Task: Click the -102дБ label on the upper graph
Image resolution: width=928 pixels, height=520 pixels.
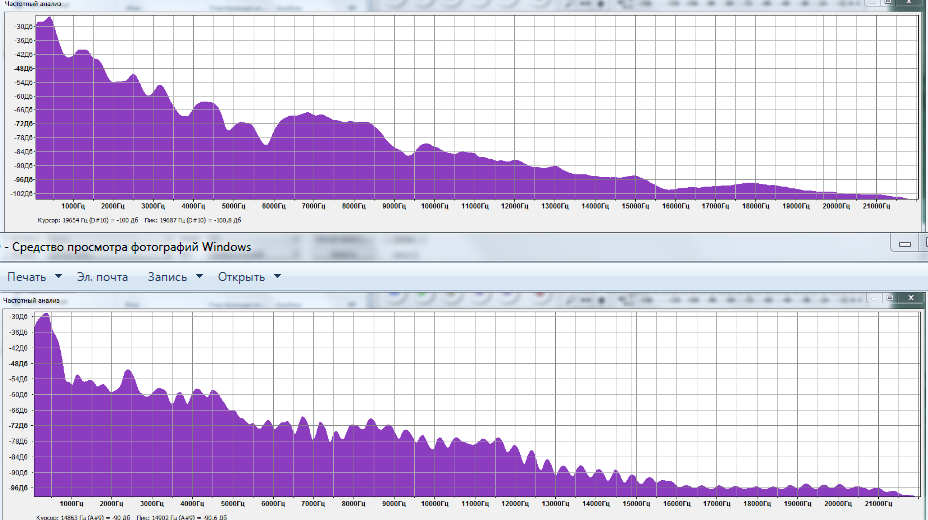Action: [23, 193]
